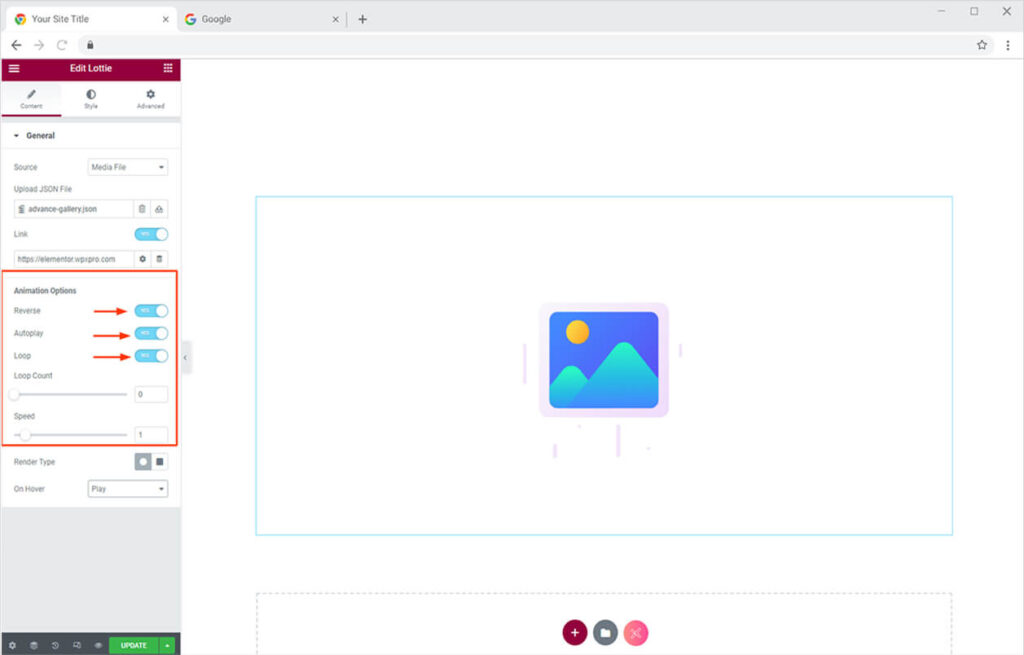Delete the uploaded advance-gallery.json file
Screen dimensions: 1024x655
(142, 209)
